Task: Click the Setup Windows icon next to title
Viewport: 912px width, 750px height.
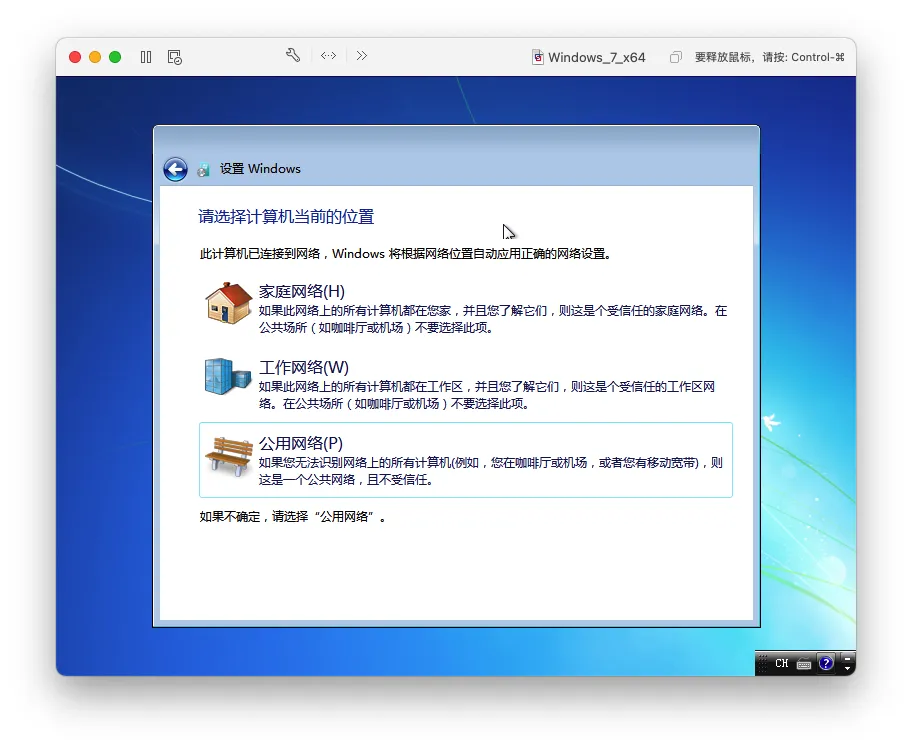Action: (x=203, y=169)
